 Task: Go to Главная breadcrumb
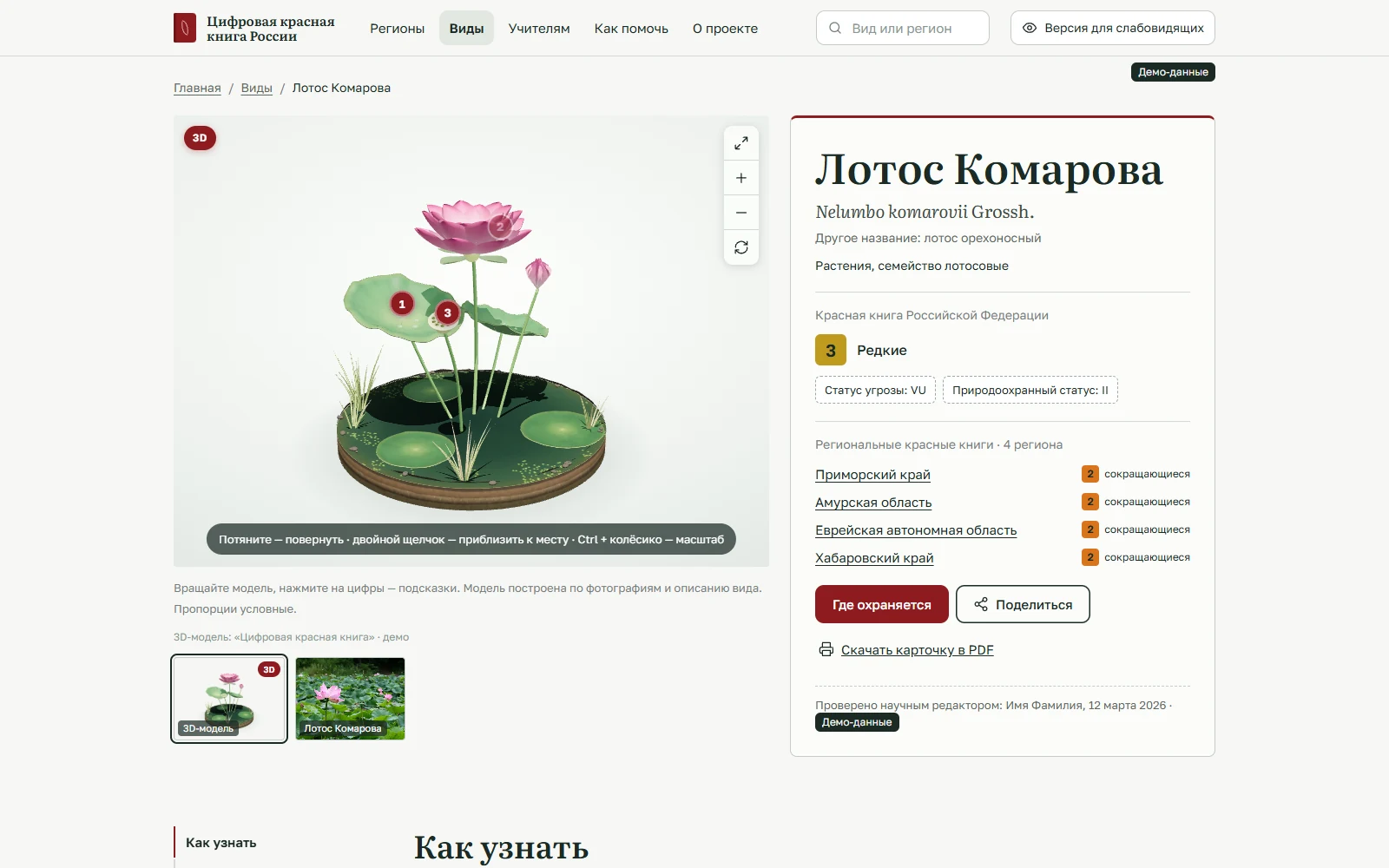(x=197, y=88)
